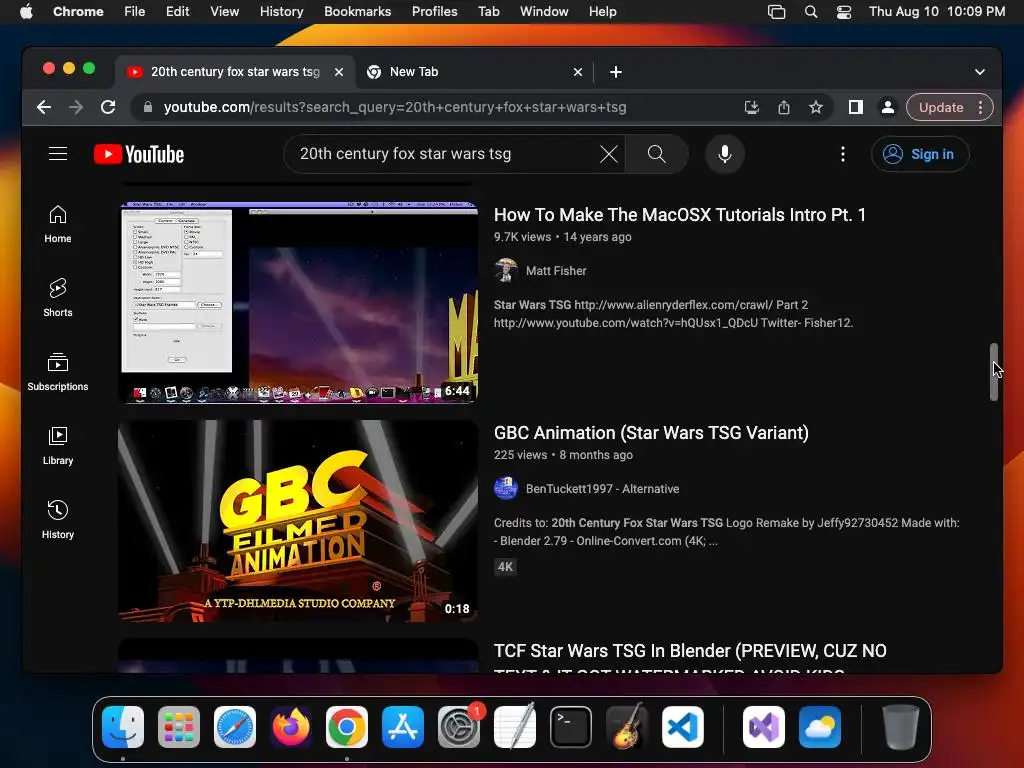1024x768 pixels.
Task: Open YouTube settings three-dot menu
Action: [x=842, y=154]
